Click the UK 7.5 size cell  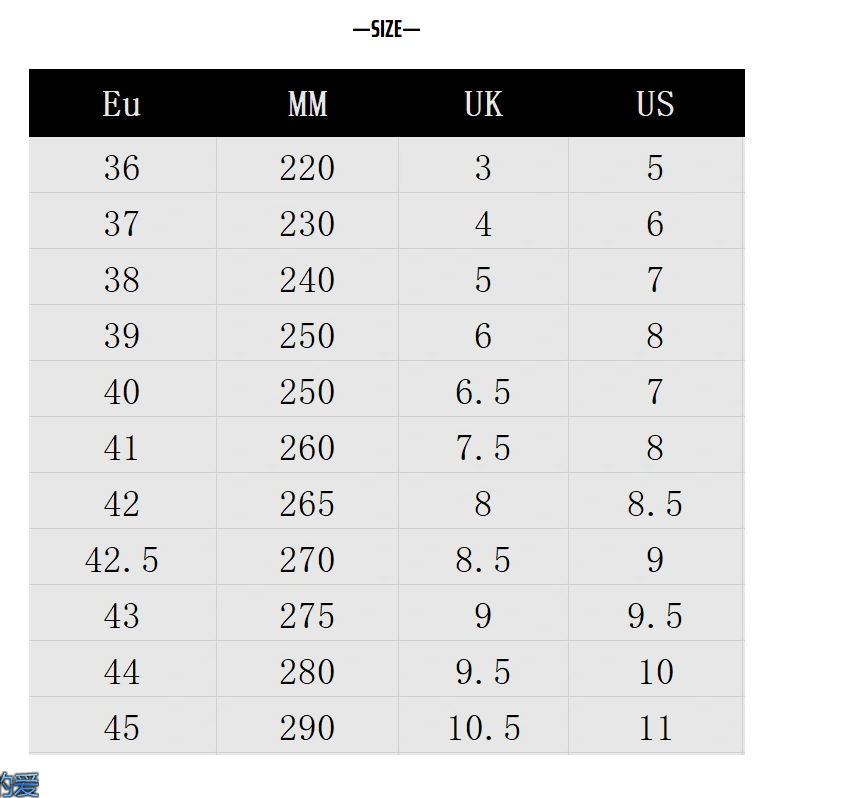(483, 447)
